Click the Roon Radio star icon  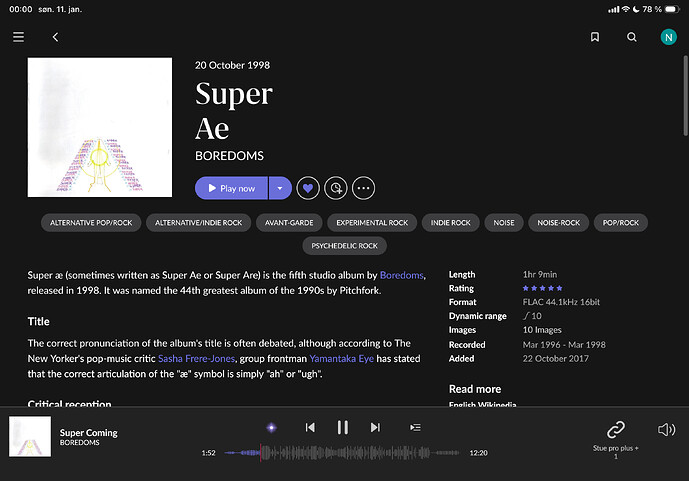(270, 428)
